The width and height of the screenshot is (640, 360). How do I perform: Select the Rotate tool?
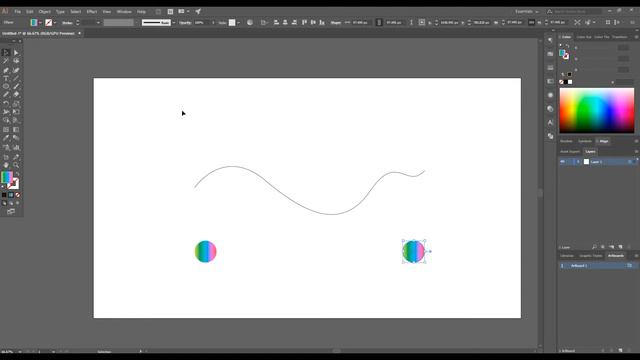(x=6, y=103)
